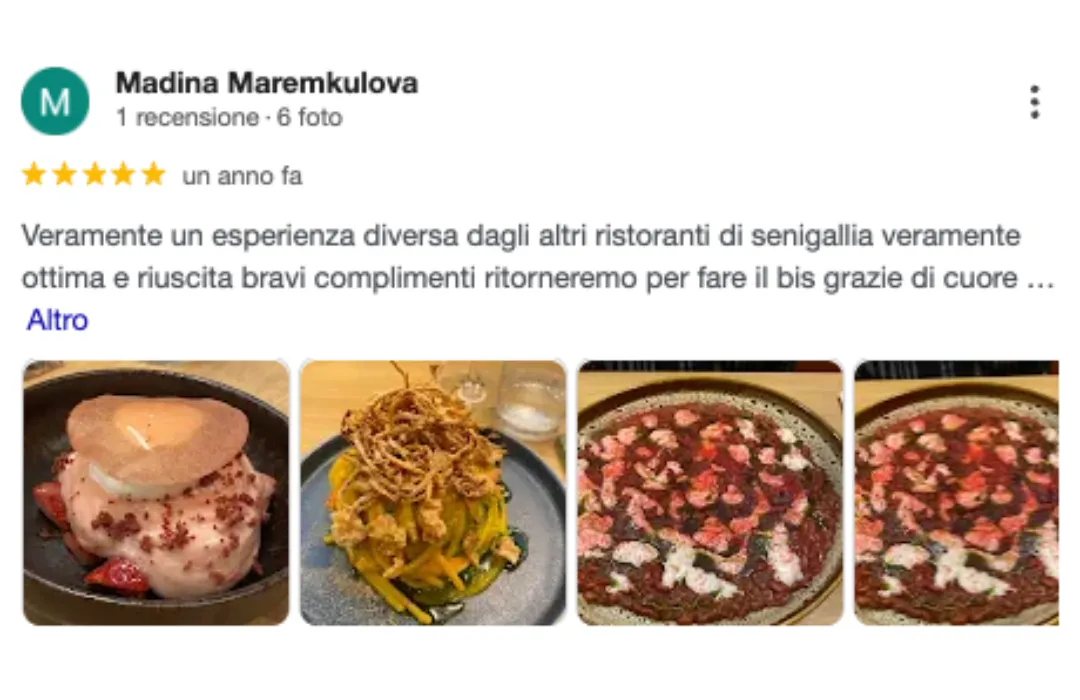The width and height of the screenshot is (1080, 700).
Task: Click the second yellow rating star
Action: pyautogui.click(x=64, y=174)
